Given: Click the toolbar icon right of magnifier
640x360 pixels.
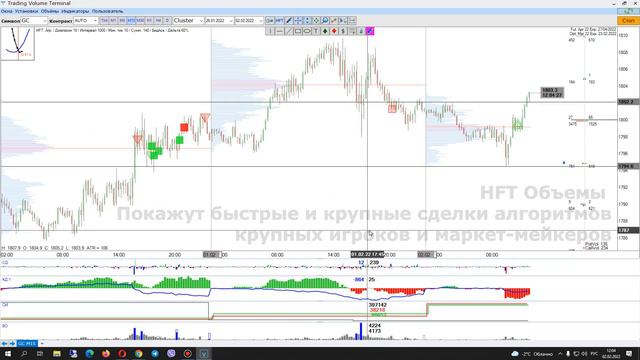Looking at the screenshot, I should [x=334, y=20].
